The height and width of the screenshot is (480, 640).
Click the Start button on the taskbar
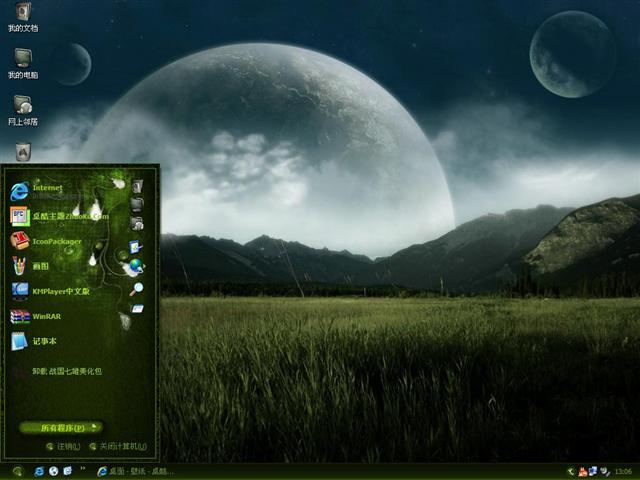(x=18, y=471)
